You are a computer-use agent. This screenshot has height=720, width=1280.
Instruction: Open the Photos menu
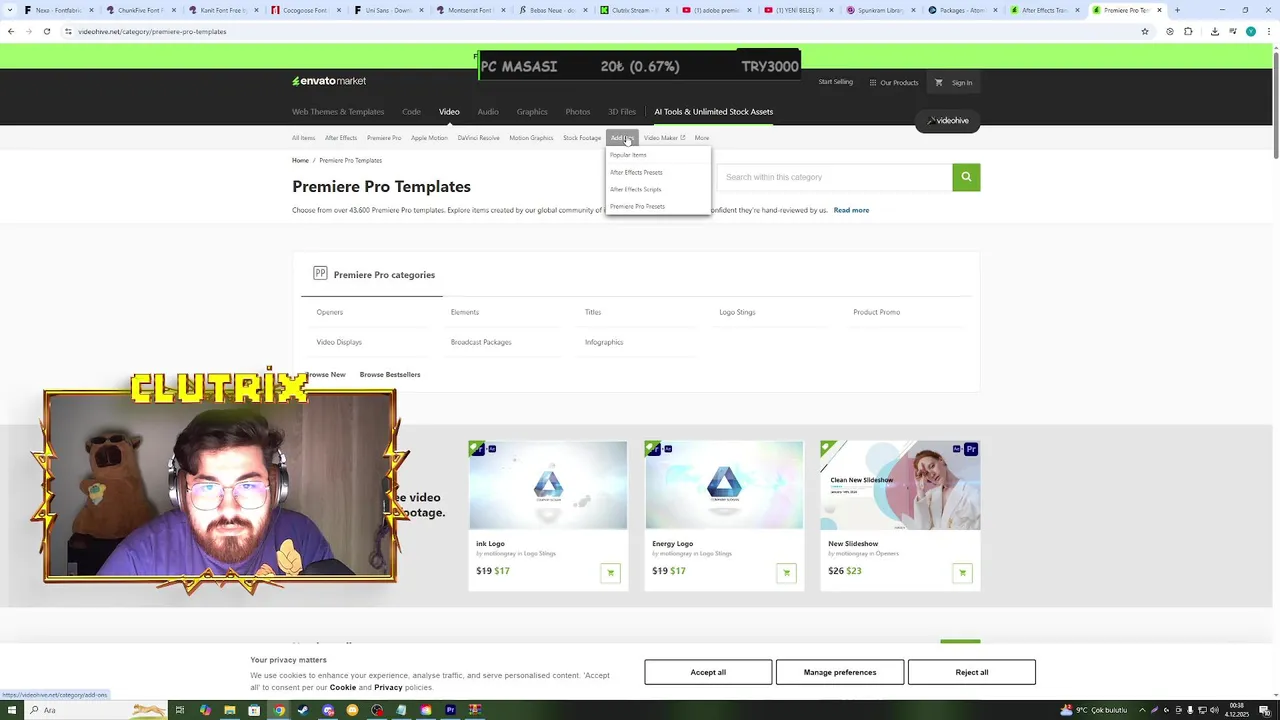(578, 111)
